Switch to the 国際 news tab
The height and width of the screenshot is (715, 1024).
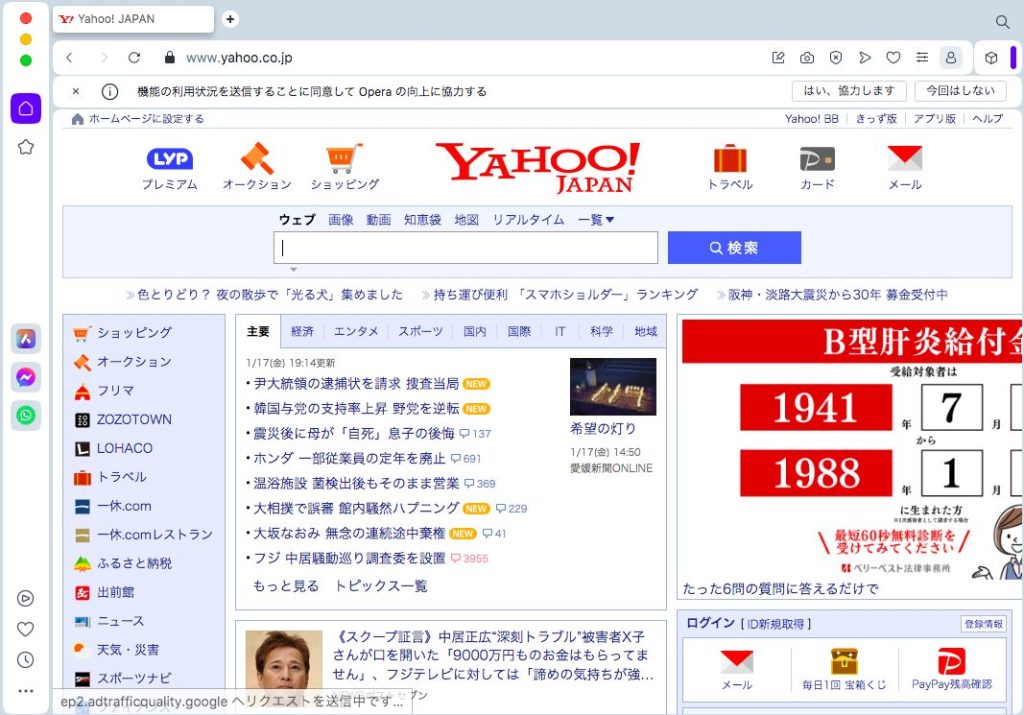519,332
